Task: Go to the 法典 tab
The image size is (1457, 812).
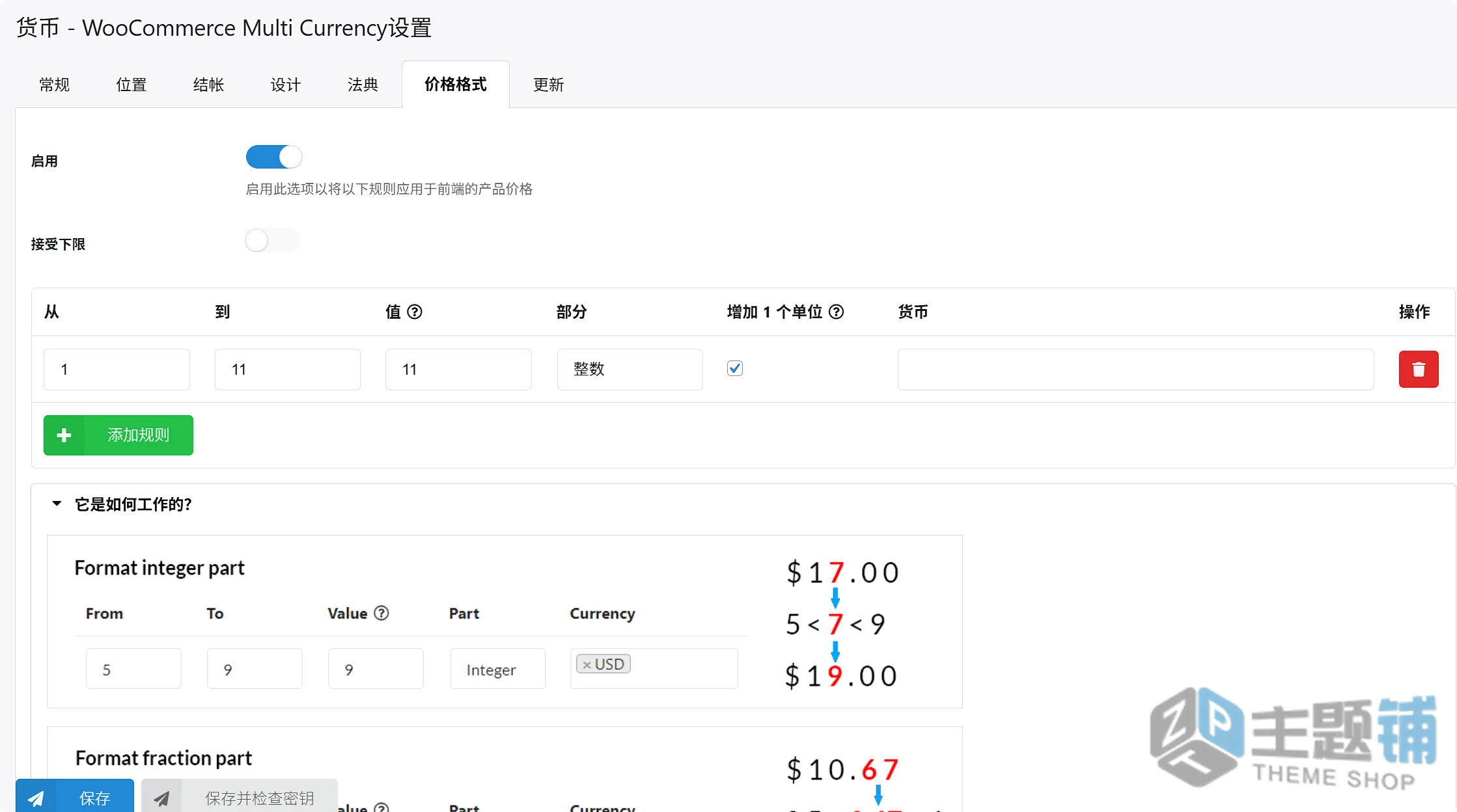Action: (x=363, y=85)
